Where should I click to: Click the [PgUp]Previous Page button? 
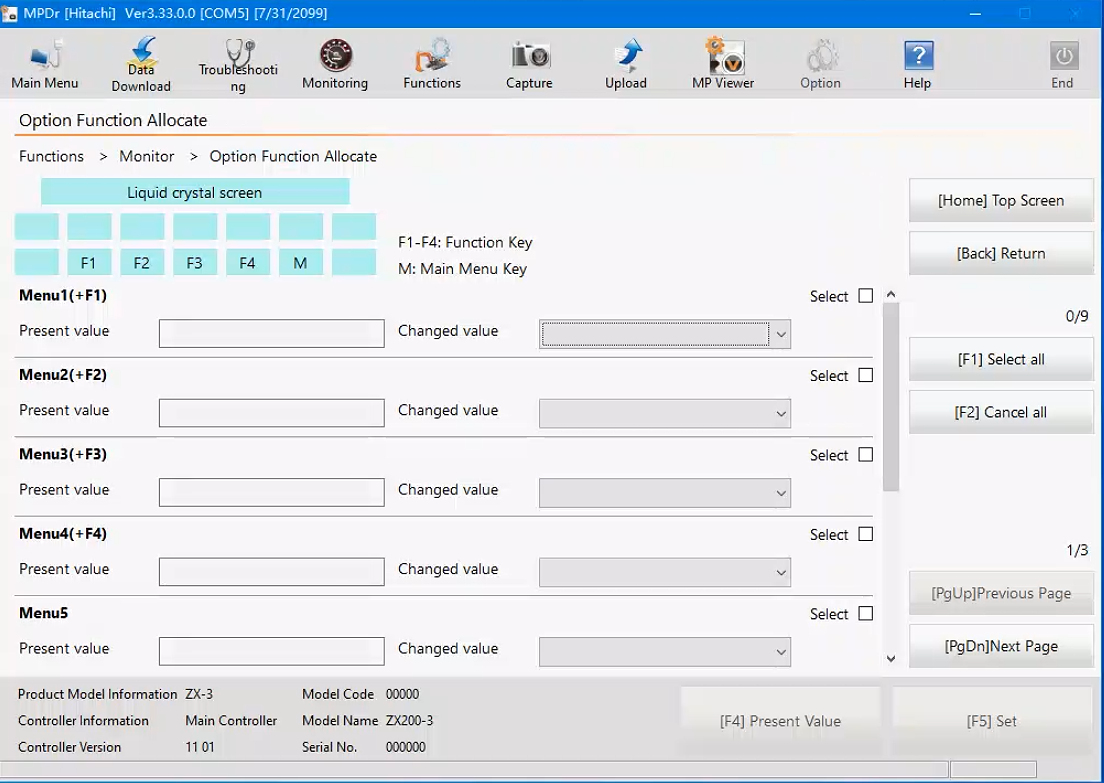[1001, 594]
